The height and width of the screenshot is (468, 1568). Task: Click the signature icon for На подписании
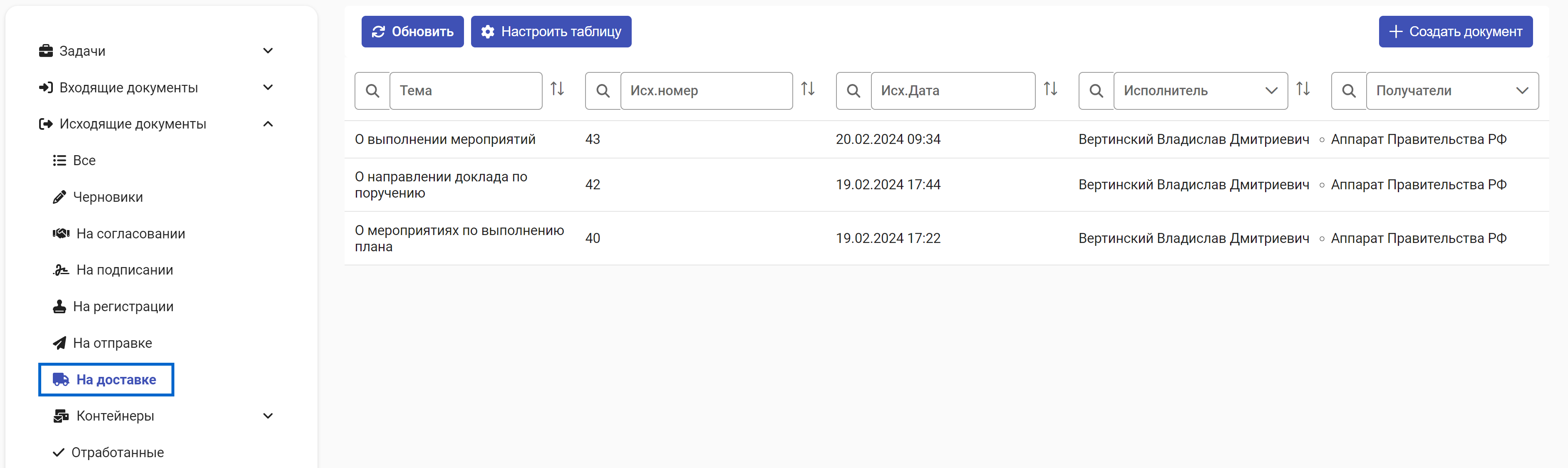click(x=61, y=270)
